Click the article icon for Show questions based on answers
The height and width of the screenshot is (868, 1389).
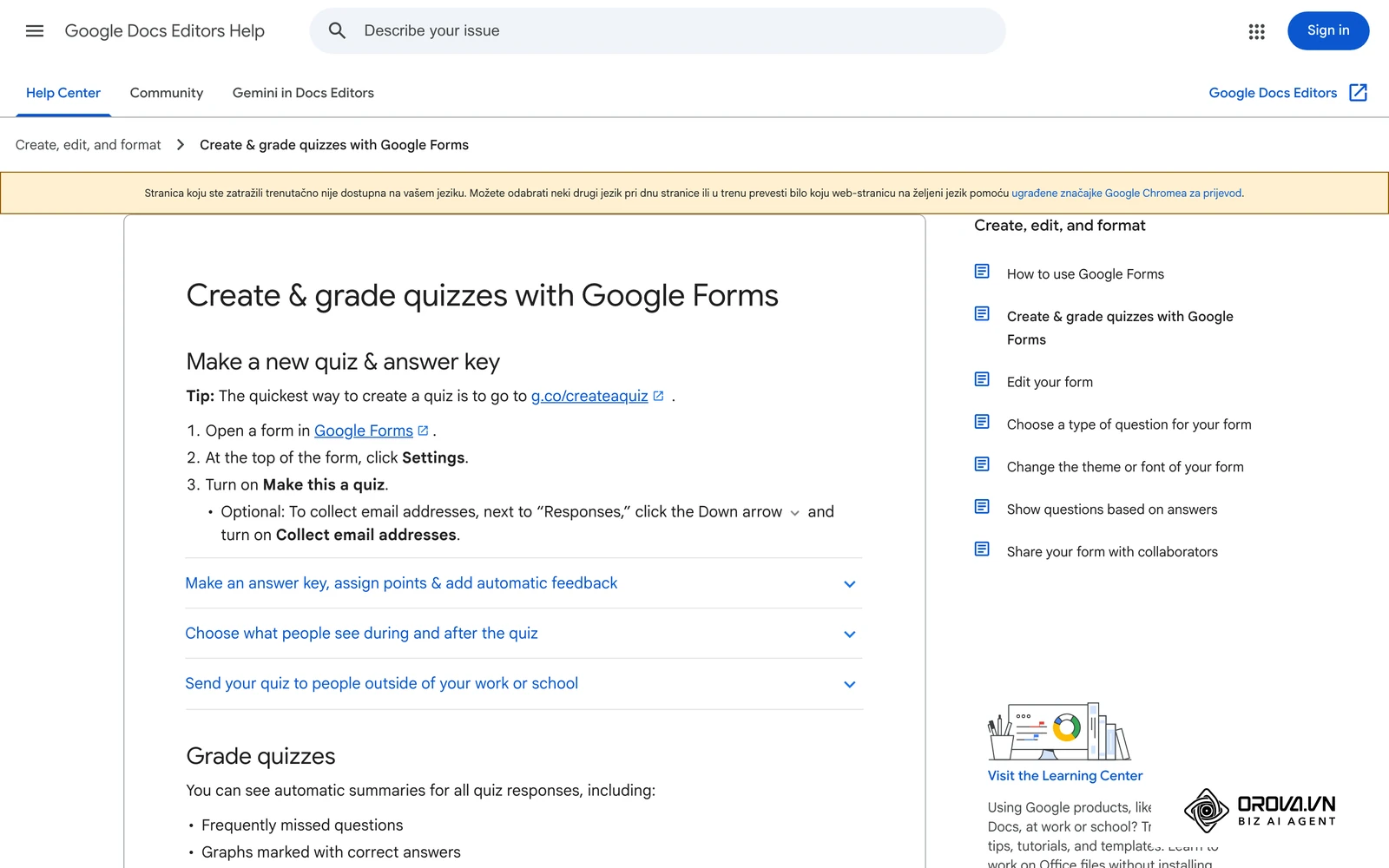(982, 507)
